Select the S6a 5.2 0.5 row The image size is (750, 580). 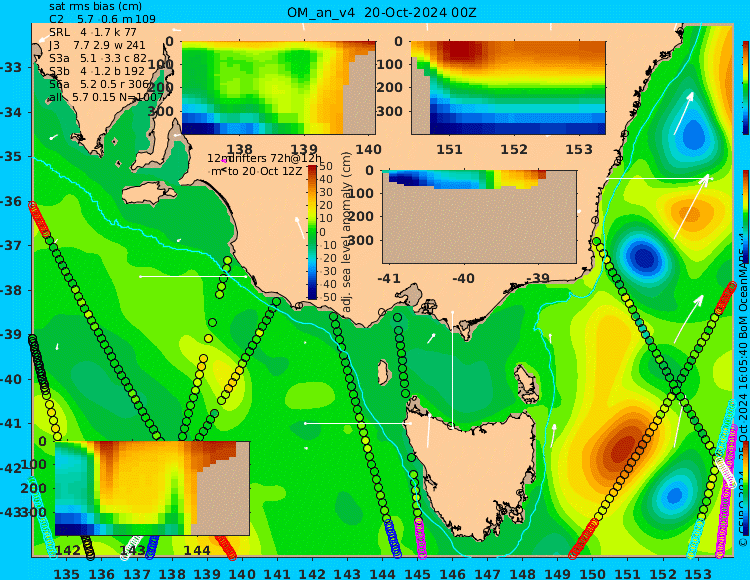99,84
